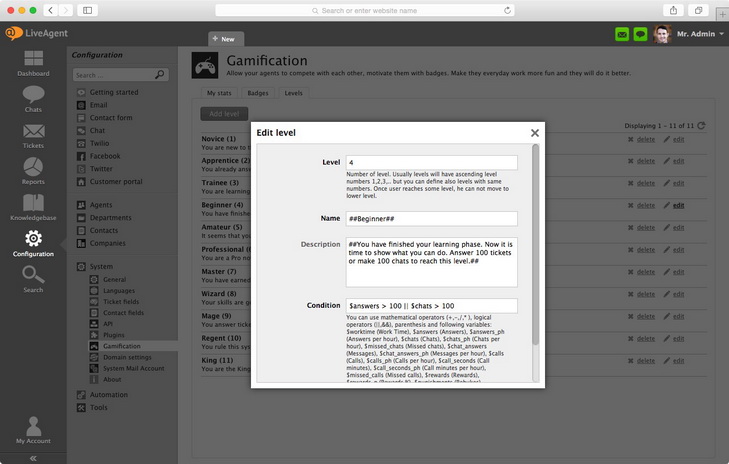Click the dialog's vertical scrollbar
Image resolution: width=729 pixels, height=464 pixels.
(x=536, y=250)
